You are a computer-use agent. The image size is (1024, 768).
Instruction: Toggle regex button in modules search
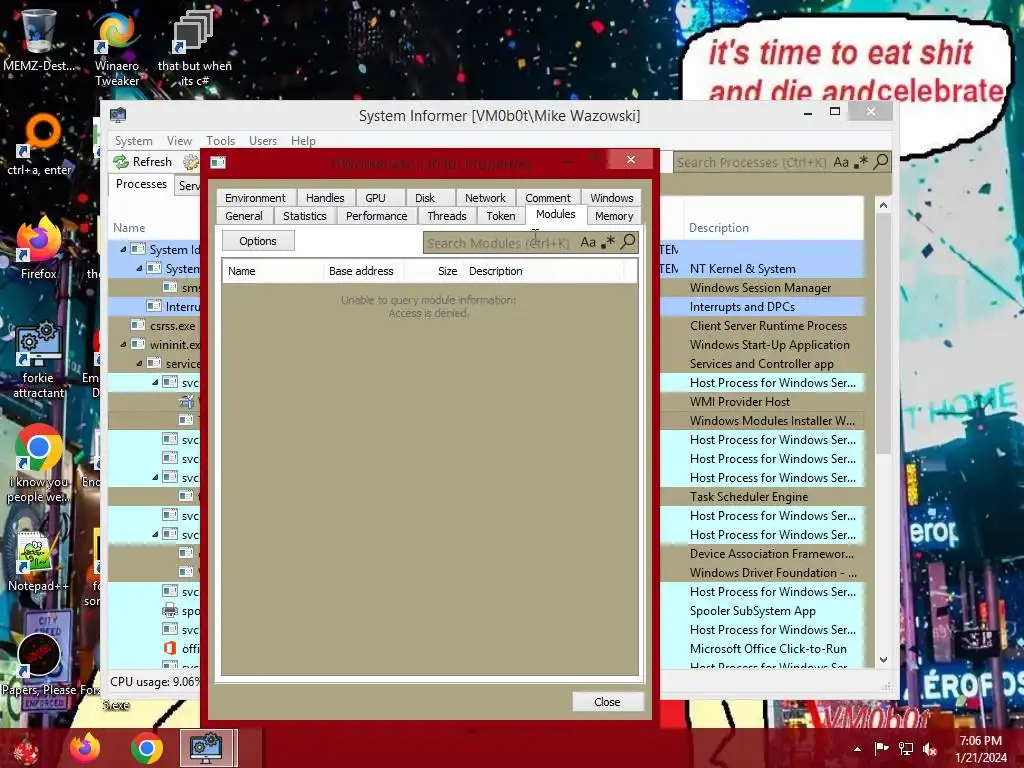(x=607, y=242)
